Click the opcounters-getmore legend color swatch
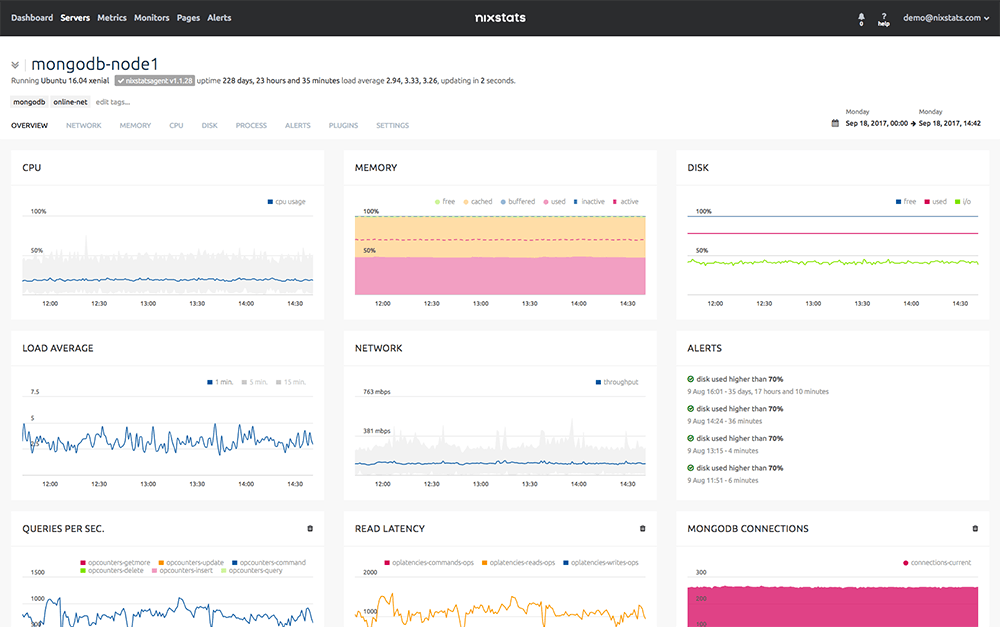Viewport: 1000px width, 627px height. [x=82, y=562]
